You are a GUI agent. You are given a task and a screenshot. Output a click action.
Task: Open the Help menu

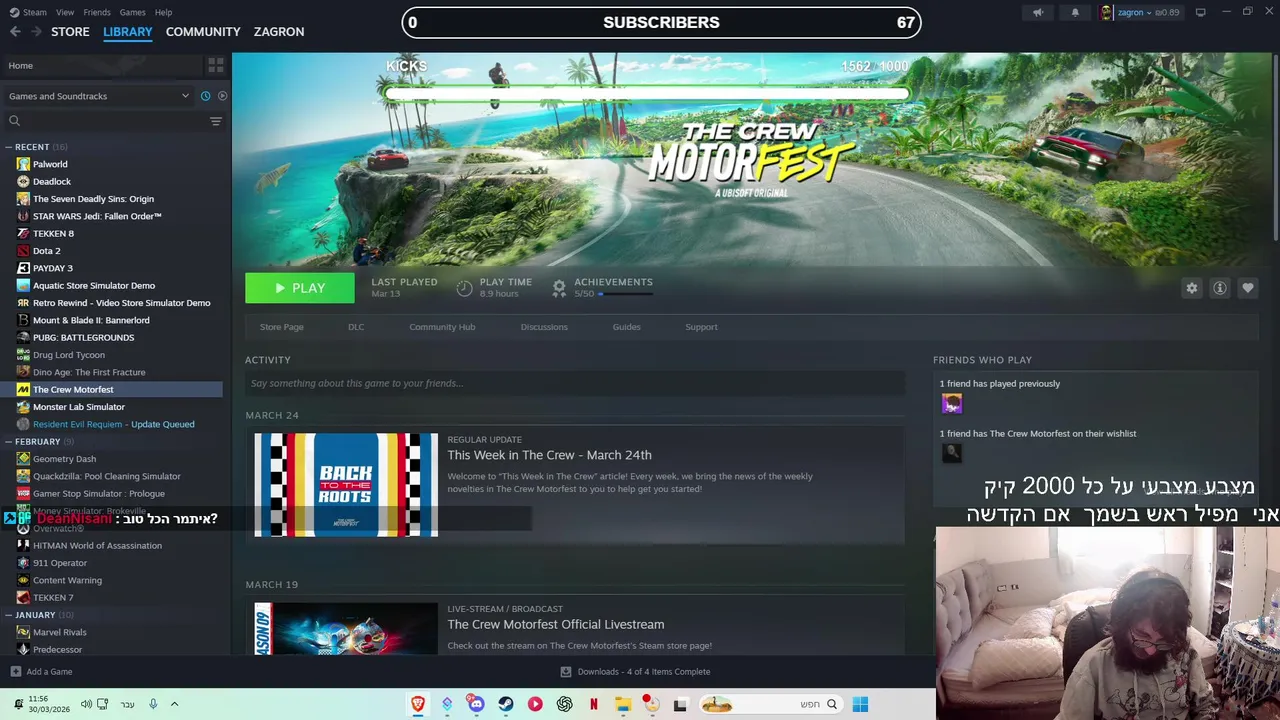[x=163, y=12]
